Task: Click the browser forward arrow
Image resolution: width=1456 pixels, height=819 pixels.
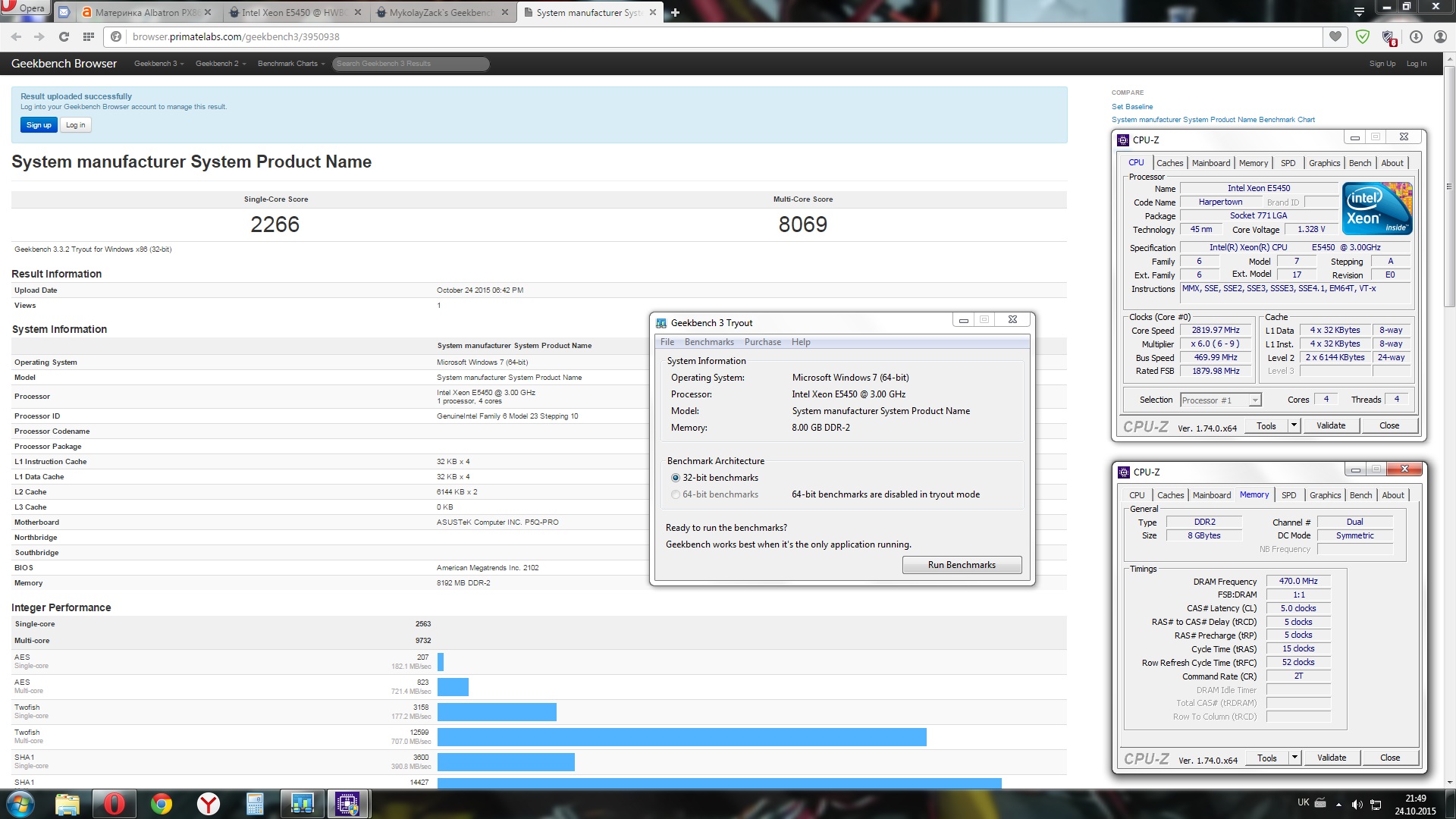Action: click(39, 36)
